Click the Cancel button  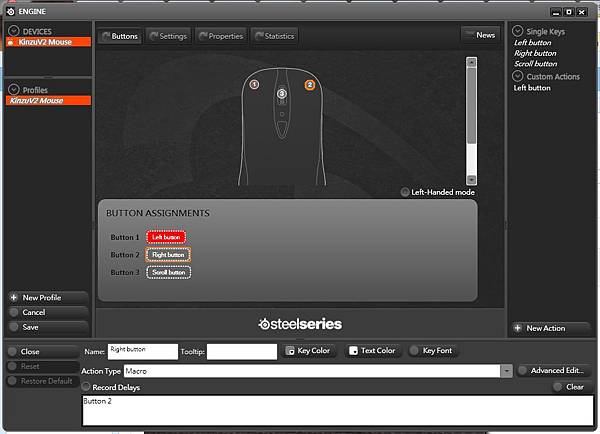pos(48,313)
